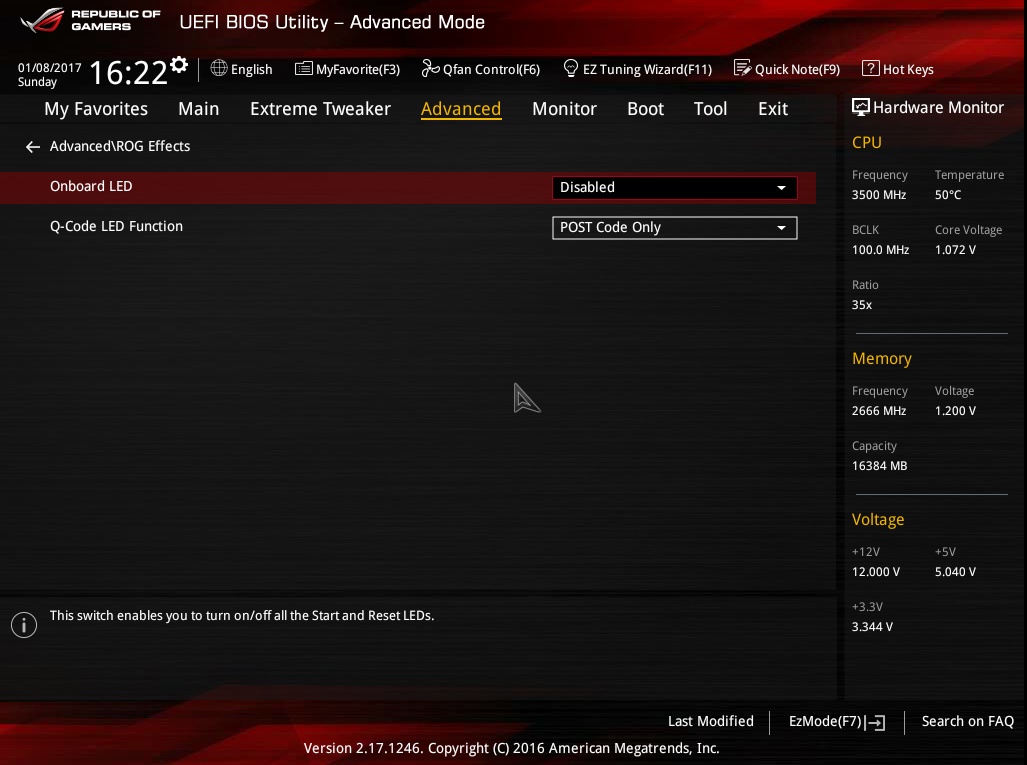1027x765 pixels.
Task: Launch EZ Tuning Wizard(F11)
Action: tap(638, 69)
